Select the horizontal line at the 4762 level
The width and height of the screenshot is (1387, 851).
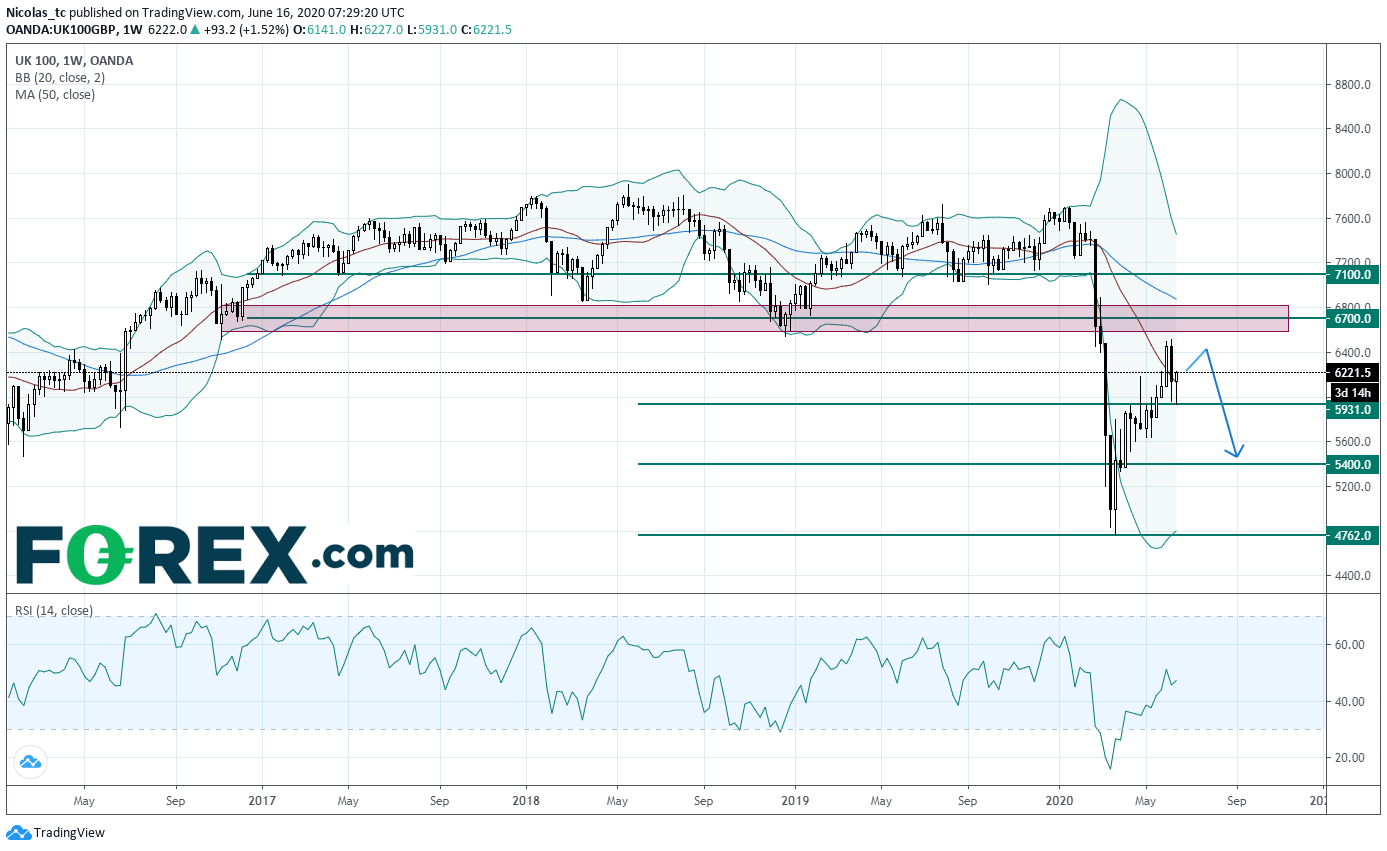tap(982, 535)
